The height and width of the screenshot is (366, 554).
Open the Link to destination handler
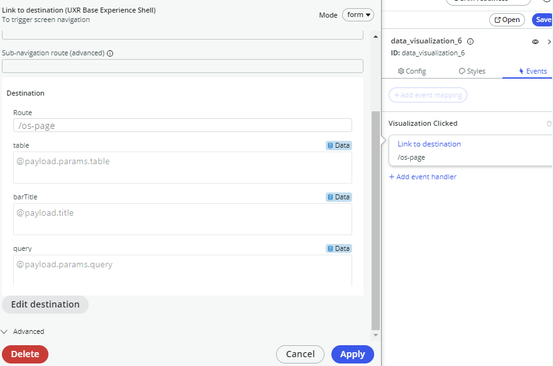(x=429, y=144)
